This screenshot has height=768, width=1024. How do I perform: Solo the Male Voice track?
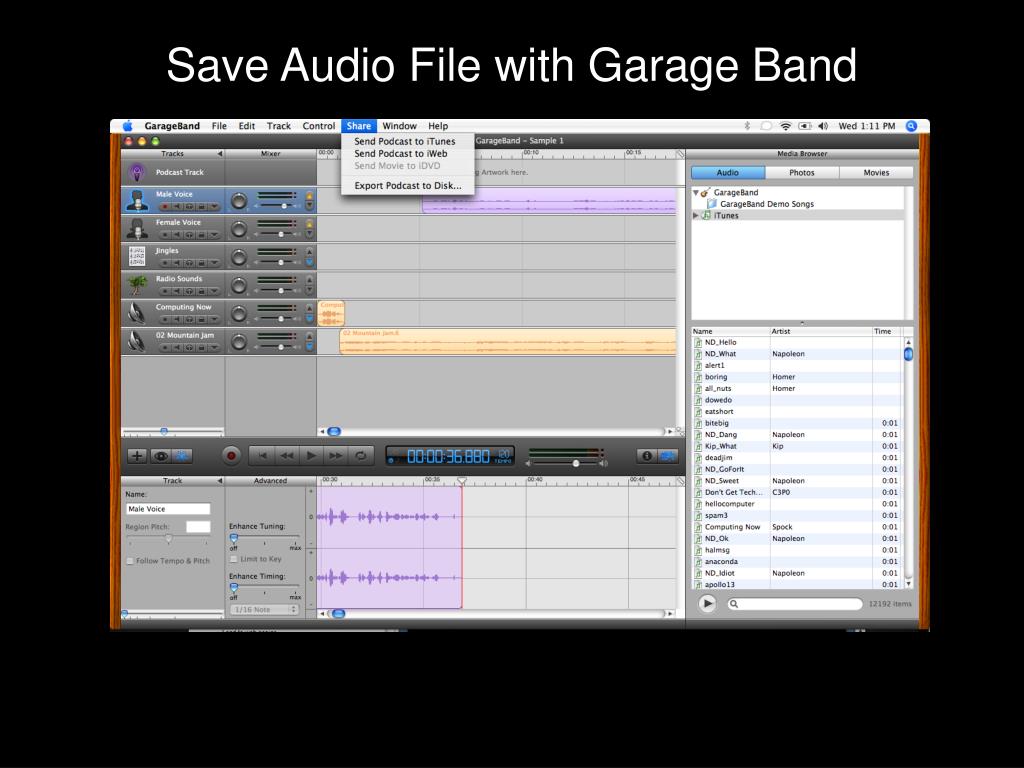pyautogui.click(x=189, y=206)
